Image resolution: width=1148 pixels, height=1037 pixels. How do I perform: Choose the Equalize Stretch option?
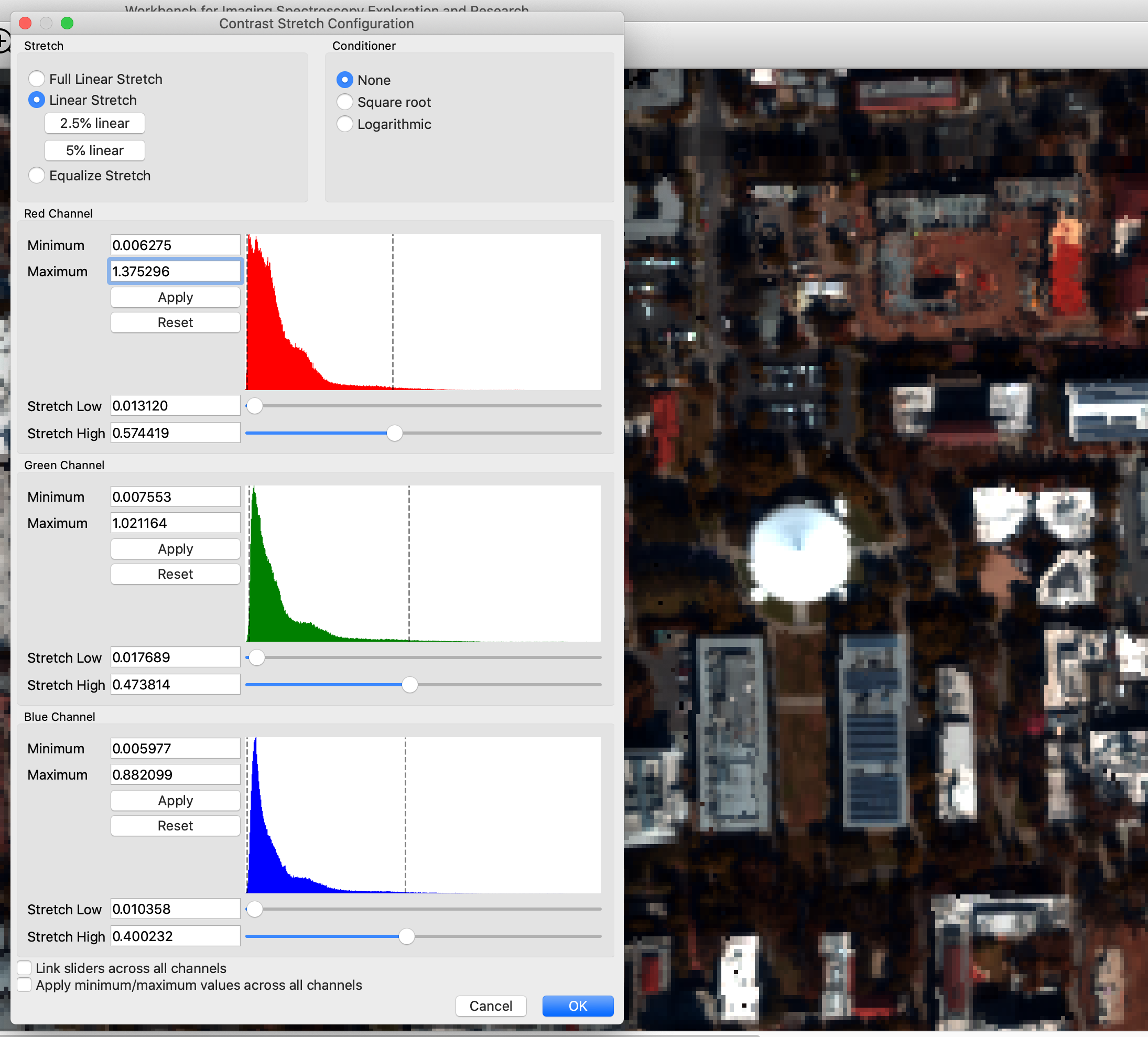37,176
